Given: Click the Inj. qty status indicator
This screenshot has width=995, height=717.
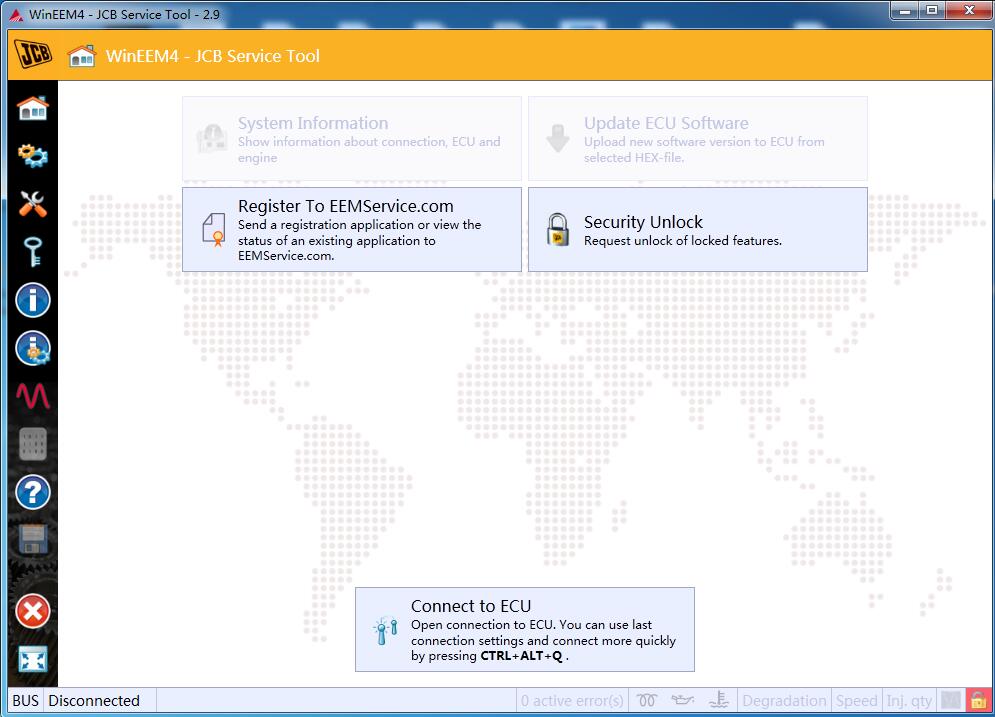Looking at the screenshot, I should pyautogui.click(x=909, y=701).
